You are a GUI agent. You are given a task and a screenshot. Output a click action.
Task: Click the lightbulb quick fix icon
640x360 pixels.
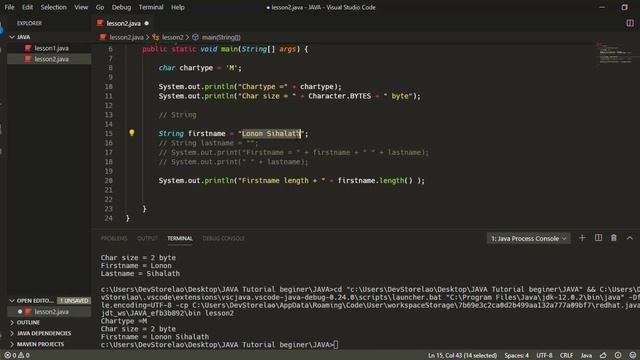click(131, 133)
